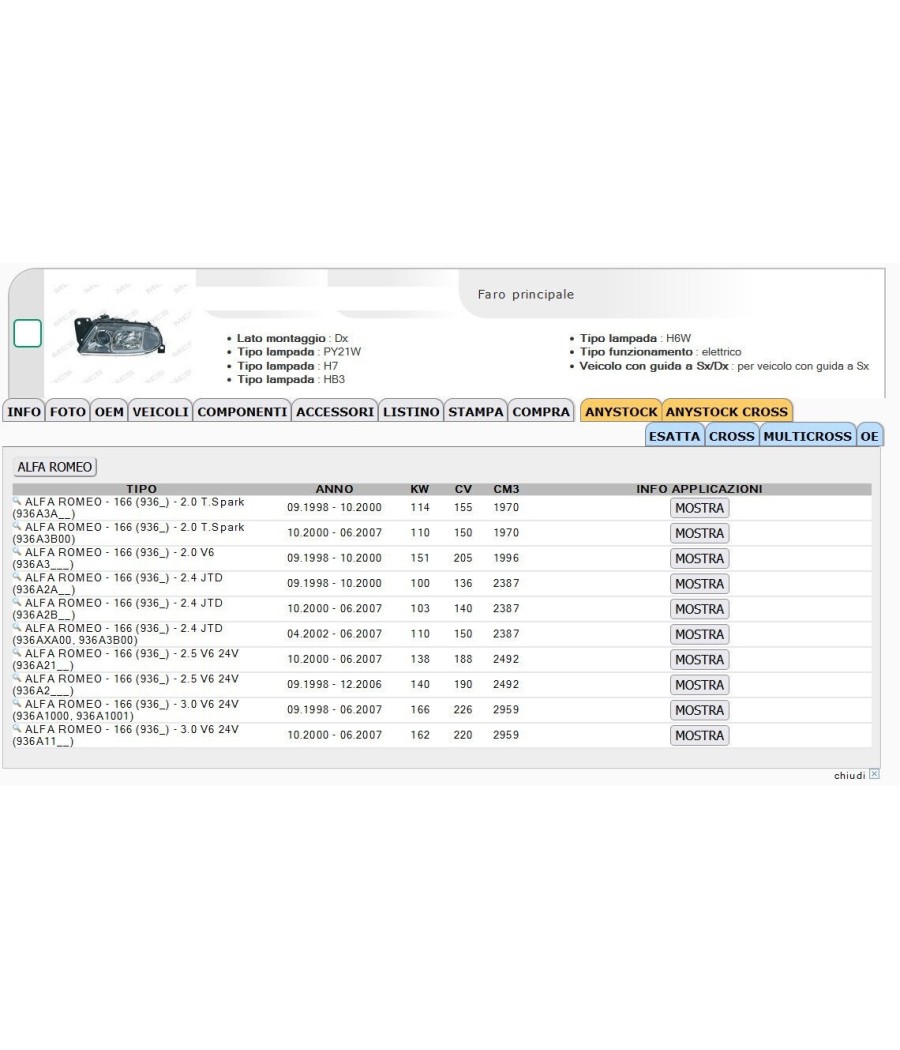The width and height of the screenshot is (900, 1050).
Task: Select the CROSS tab
Action: [x=731, y=436]
